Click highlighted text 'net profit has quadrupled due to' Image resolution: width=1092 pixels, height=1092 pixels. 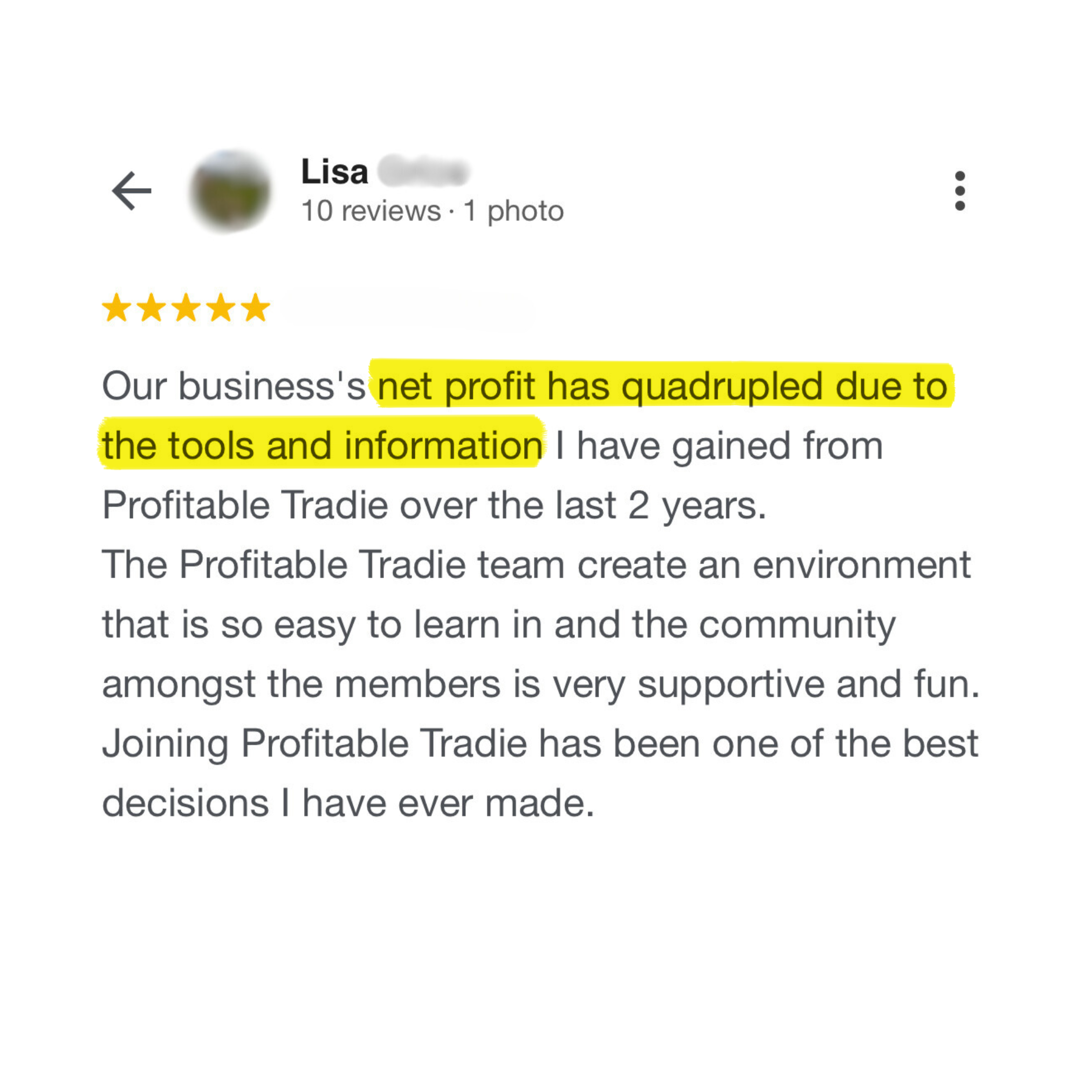point(662,386)
